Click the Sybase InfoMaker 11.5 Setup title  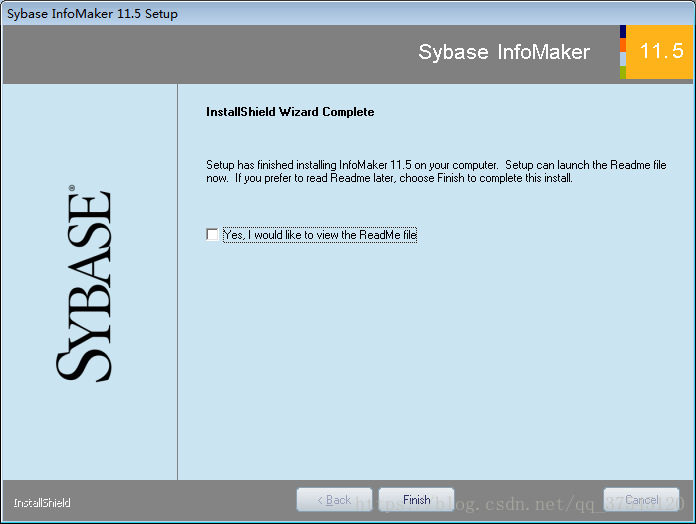[92, 14]
